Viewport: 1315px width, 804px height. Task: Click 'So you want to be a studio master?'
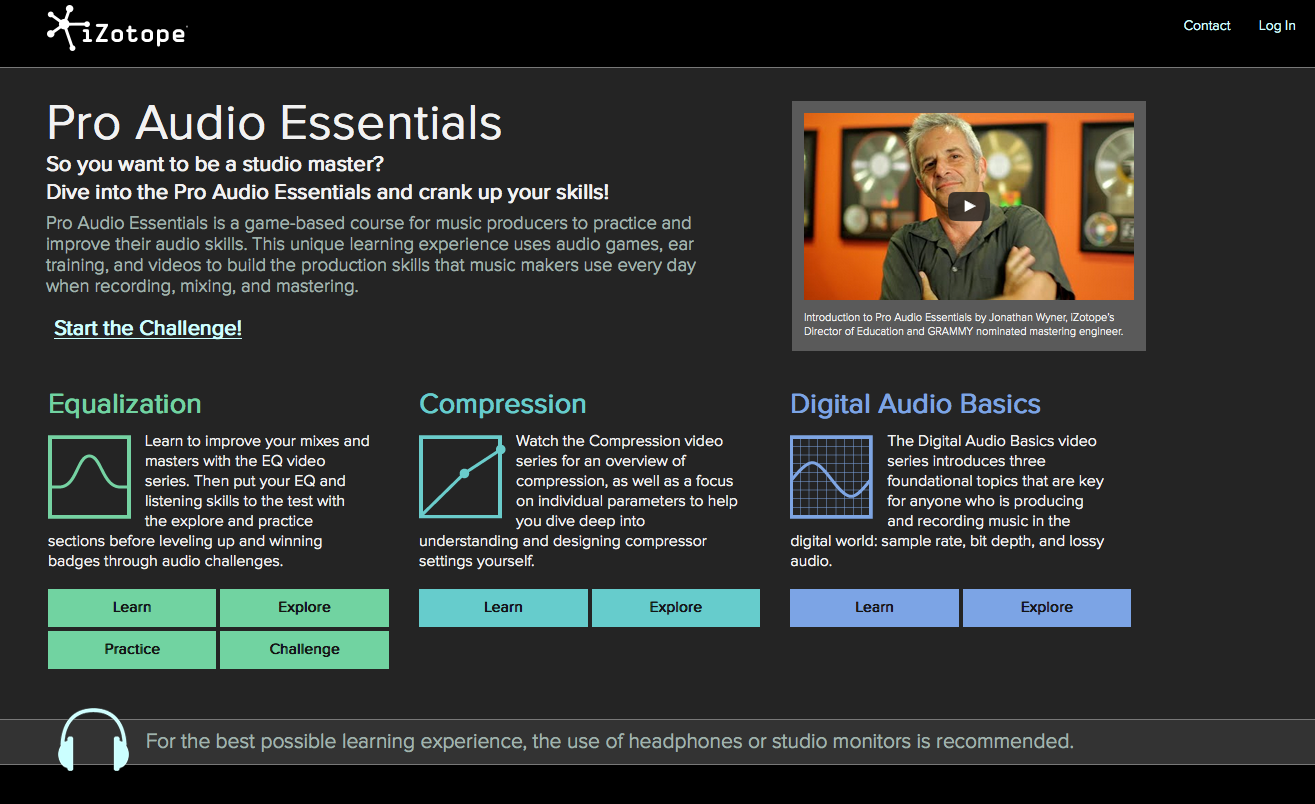coord(215,164)
